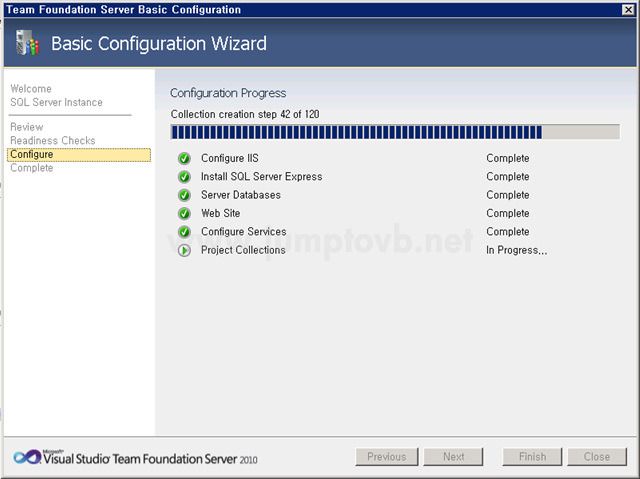Click the green check icon beside Web Site

(184, 213)
